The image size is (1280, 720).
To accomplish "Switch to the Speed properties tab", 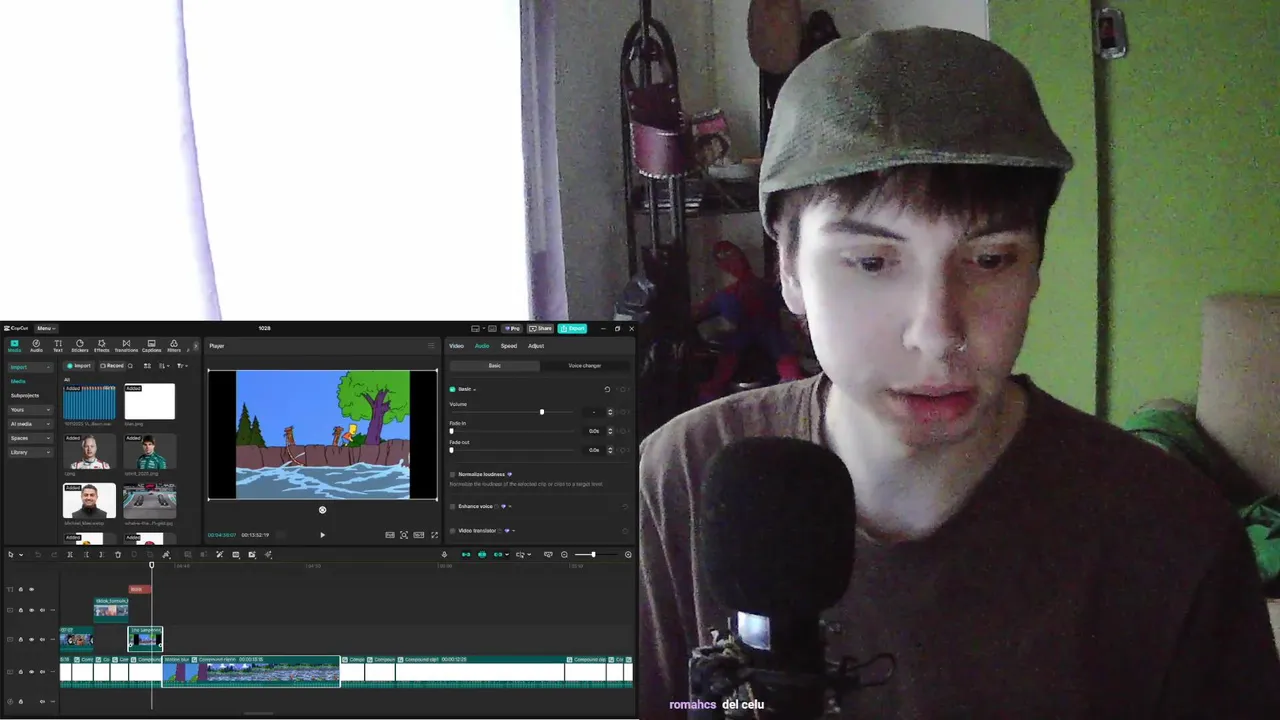I will coord(509,346).
